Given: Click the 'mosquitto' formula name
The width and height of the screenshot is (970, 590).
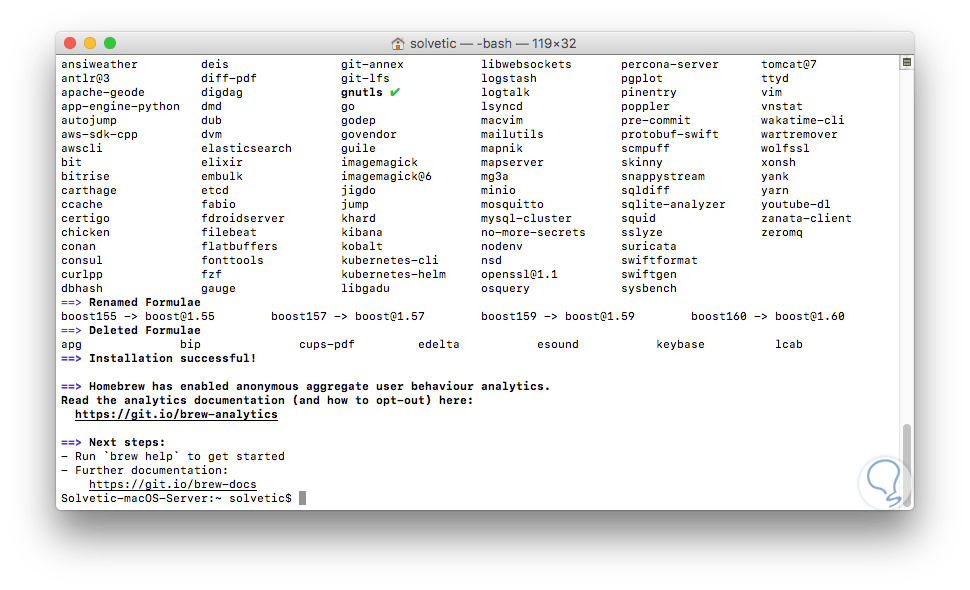Looking at the screenshot, I should [512, 204].
